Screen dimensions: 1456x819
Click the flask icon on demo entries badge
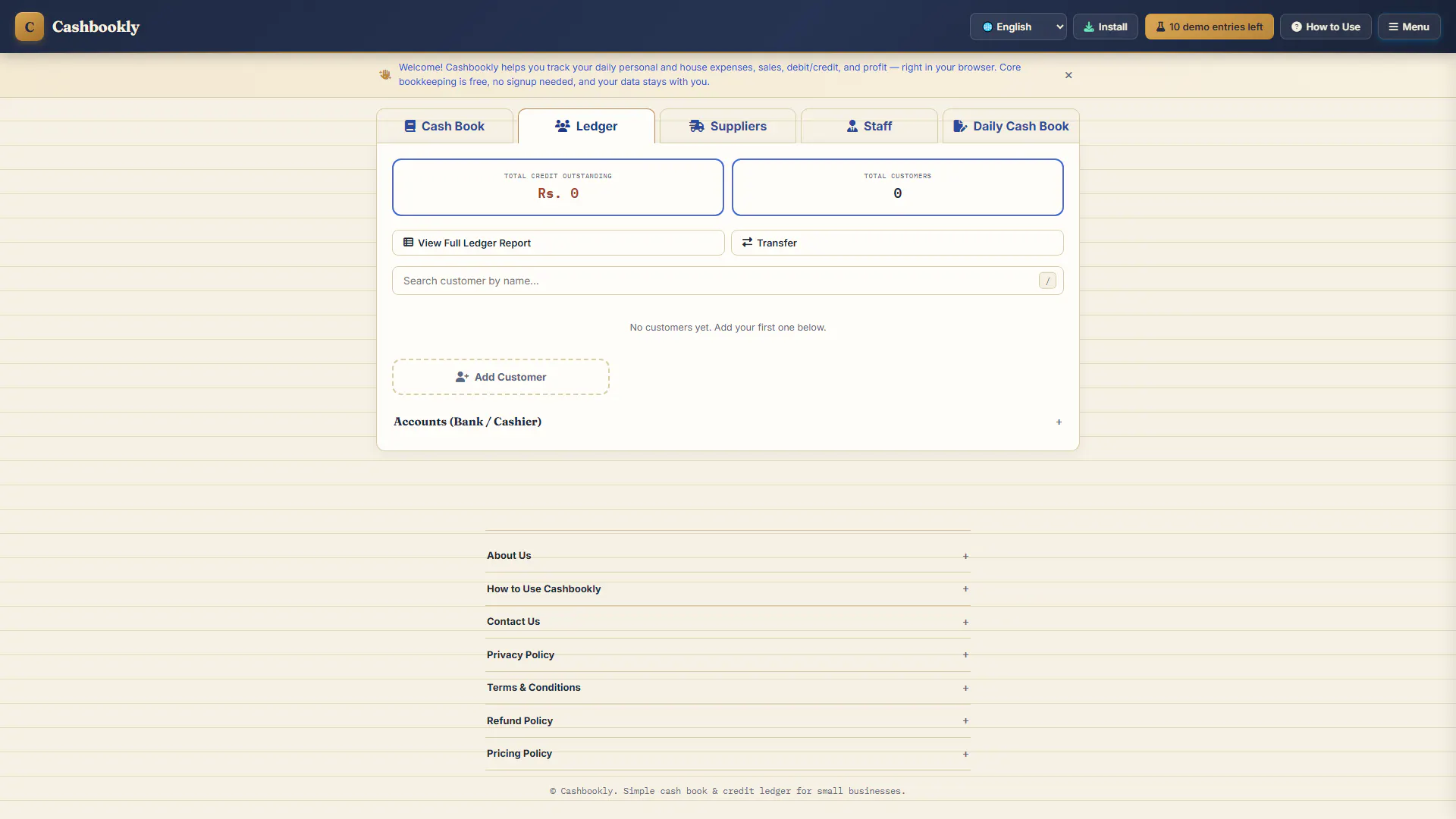(1160, 27)
